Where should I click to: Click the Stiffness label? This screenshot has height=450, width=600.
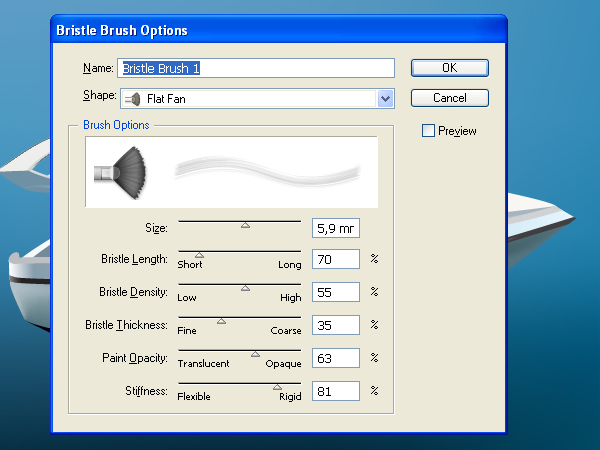(147, 391)
